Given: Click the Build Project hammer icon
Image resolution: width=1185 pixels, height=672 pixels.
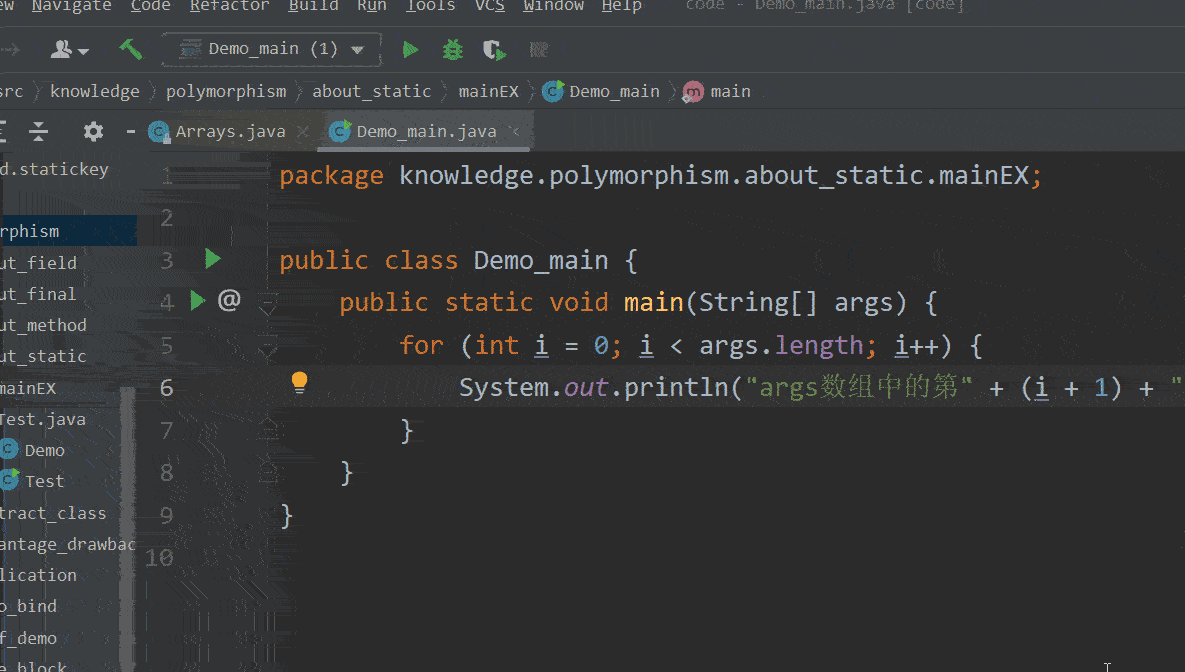Looking at the screenshot, I should coord(131,49).
